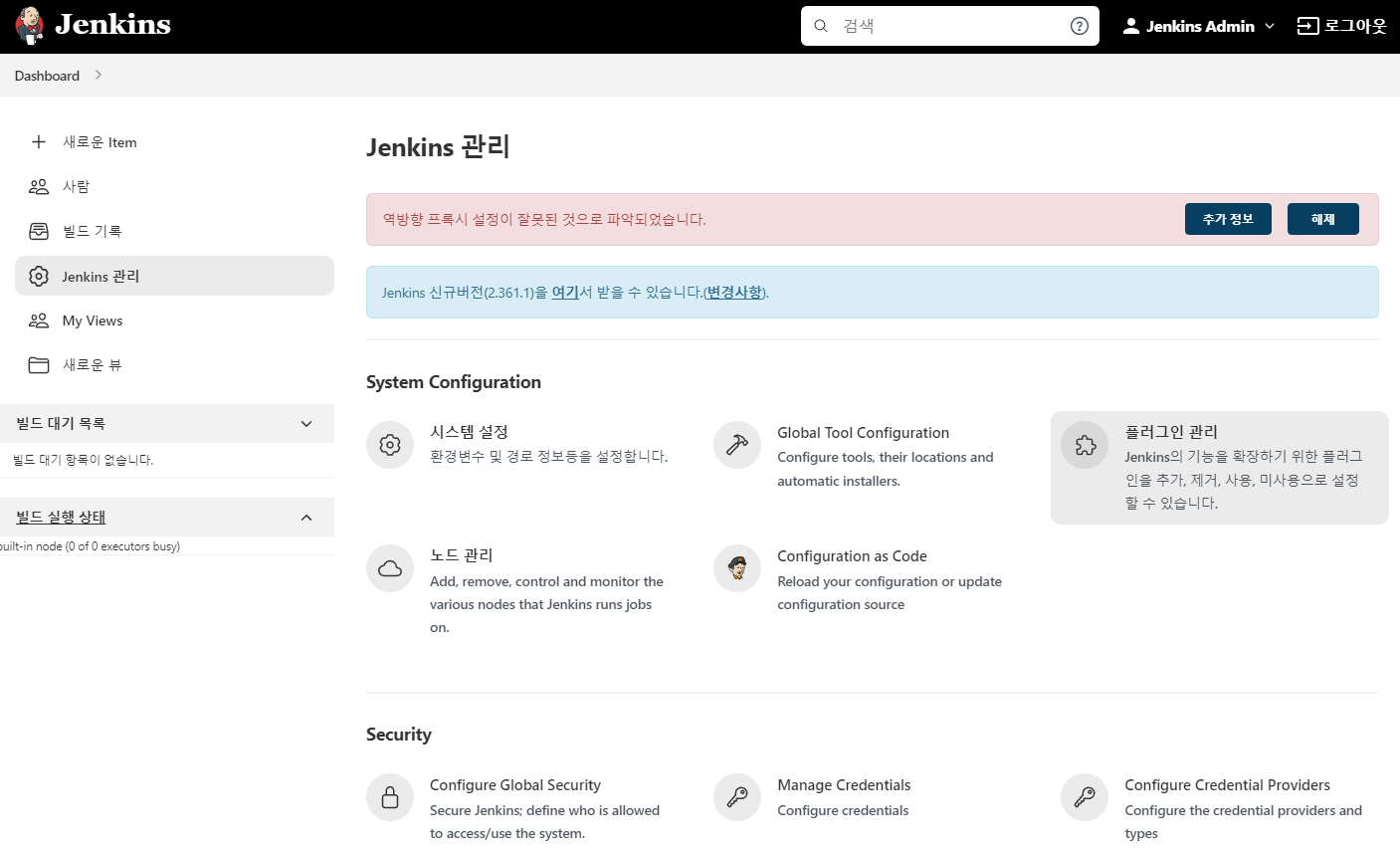Open 플러그인 관리 title
Screen dimensions: 1400x850
tap(1171, 432)
